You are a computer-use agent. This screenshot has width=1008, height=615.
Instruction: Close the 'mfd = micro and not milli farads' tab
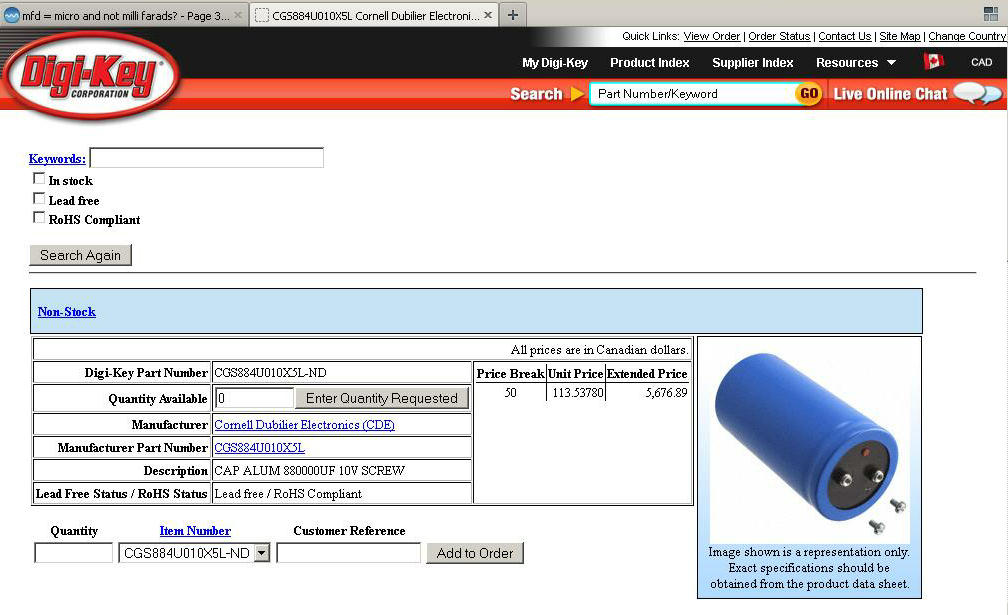point(238,15)
